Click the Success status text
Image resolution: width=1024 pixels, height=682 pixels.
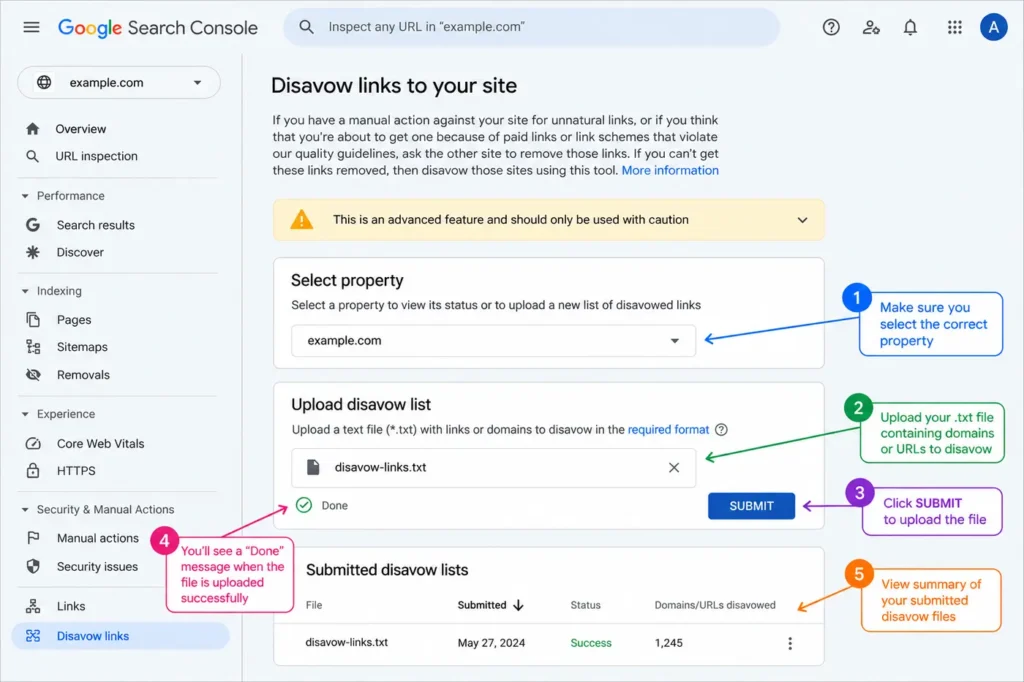click(591, 643)
